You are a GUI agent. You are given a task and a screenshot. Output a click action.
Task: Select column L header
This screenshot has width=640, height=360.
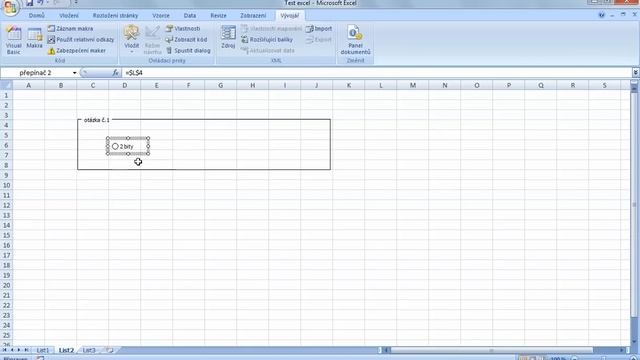point(381,85)
